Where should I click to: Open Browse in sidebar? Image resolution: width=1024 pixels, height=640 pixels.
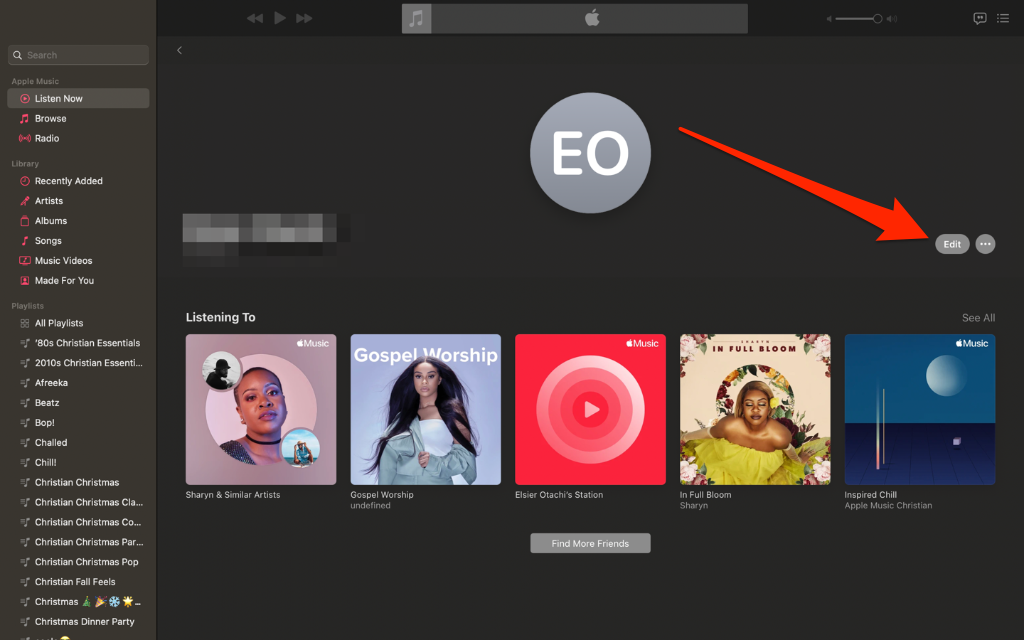pyautogui.click(x=78, y=118)
